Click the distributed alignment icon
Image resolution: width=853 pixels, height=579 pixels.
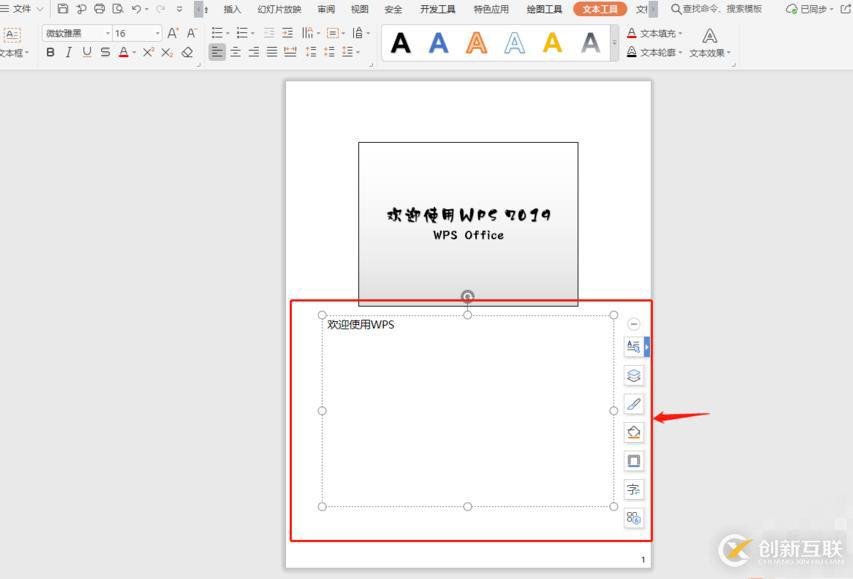pyautogui.click(x=290, y=52)
